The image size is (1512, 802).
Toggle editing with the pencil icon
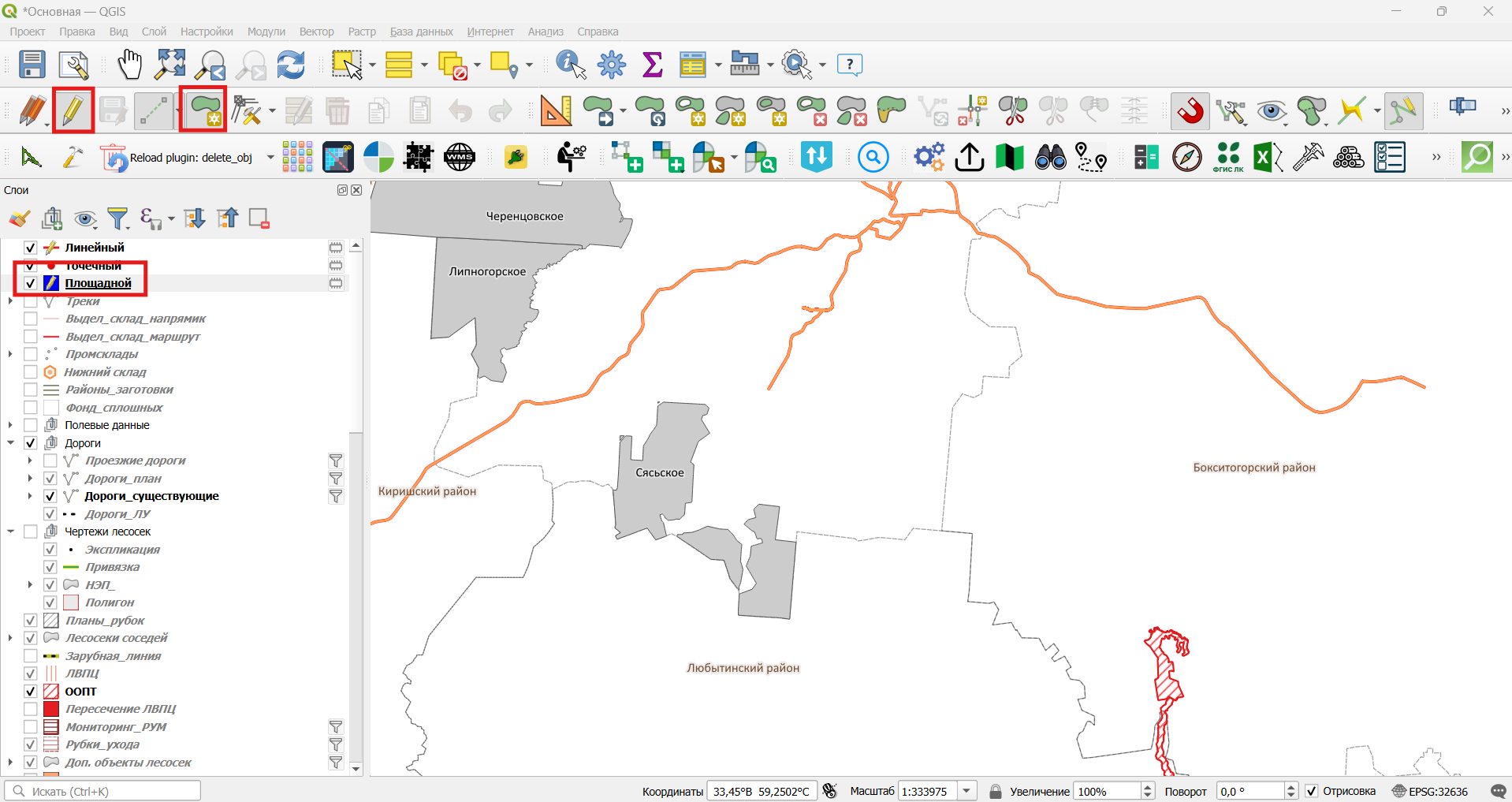point(73,110)
